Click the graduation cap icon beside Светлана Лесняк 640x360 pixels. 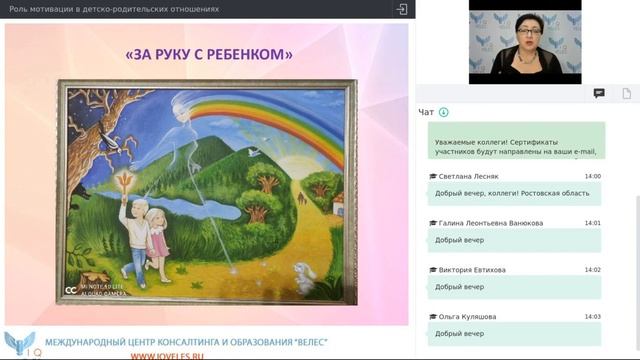[x=433, y=176]
